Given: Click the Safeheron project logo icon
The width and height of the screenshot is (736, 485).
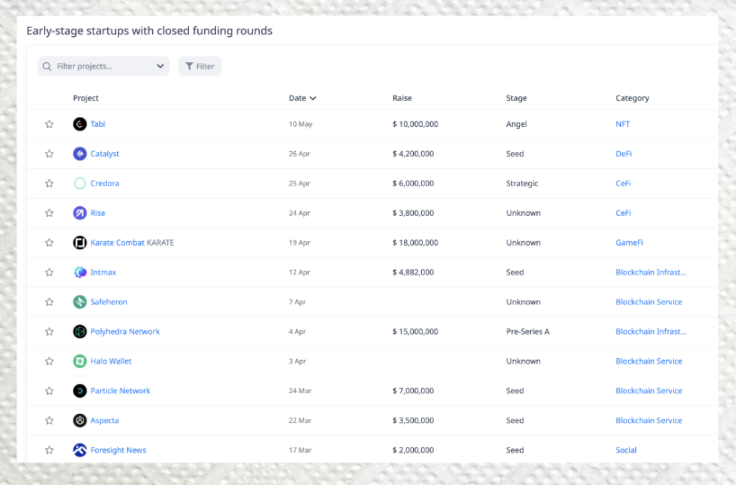Looking at the screenshot, I should [x=80, y=302].
